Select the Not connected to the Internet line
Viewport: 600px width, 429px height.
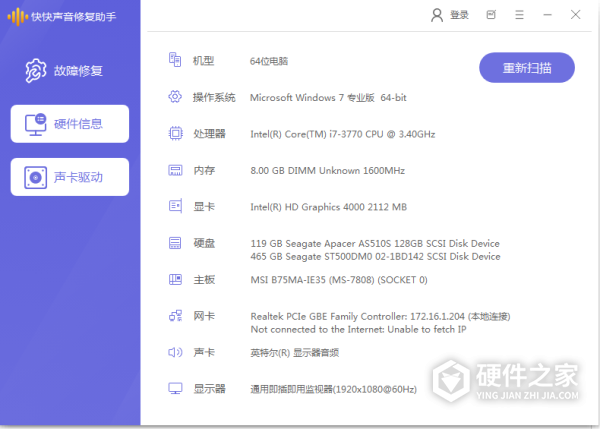[358, 329]
